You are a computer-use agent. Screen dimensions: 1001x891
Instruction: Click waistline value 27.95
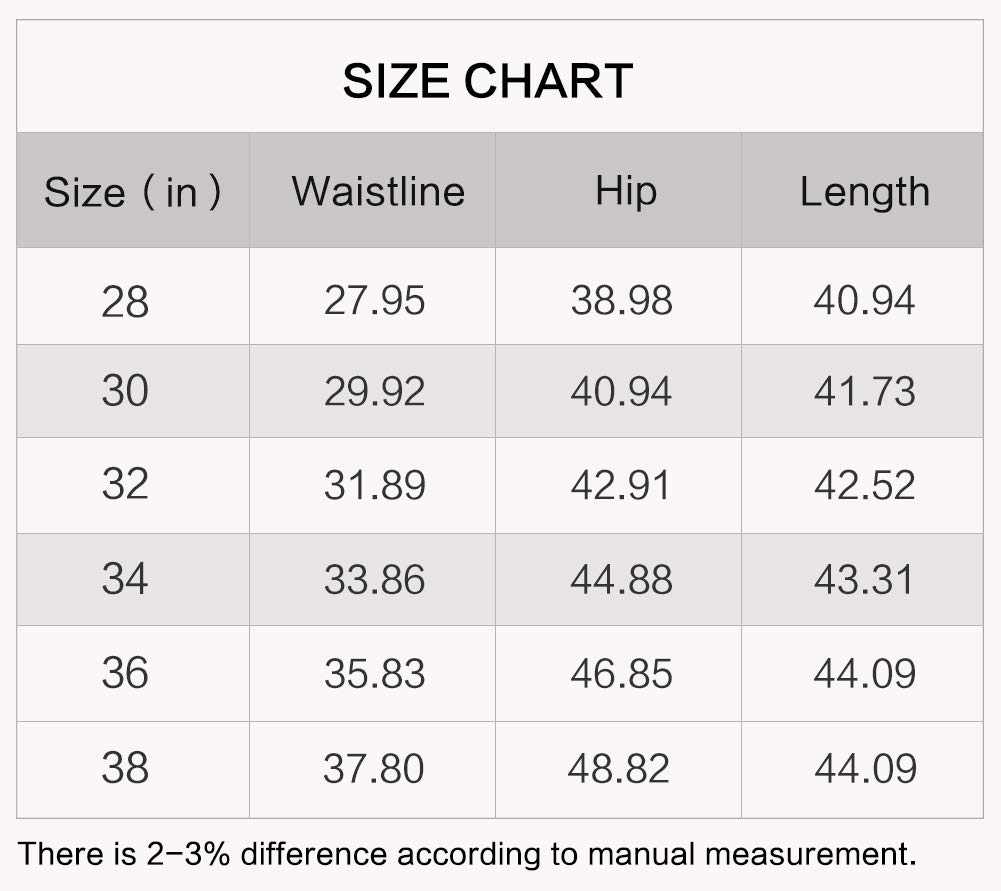point(374,301)
